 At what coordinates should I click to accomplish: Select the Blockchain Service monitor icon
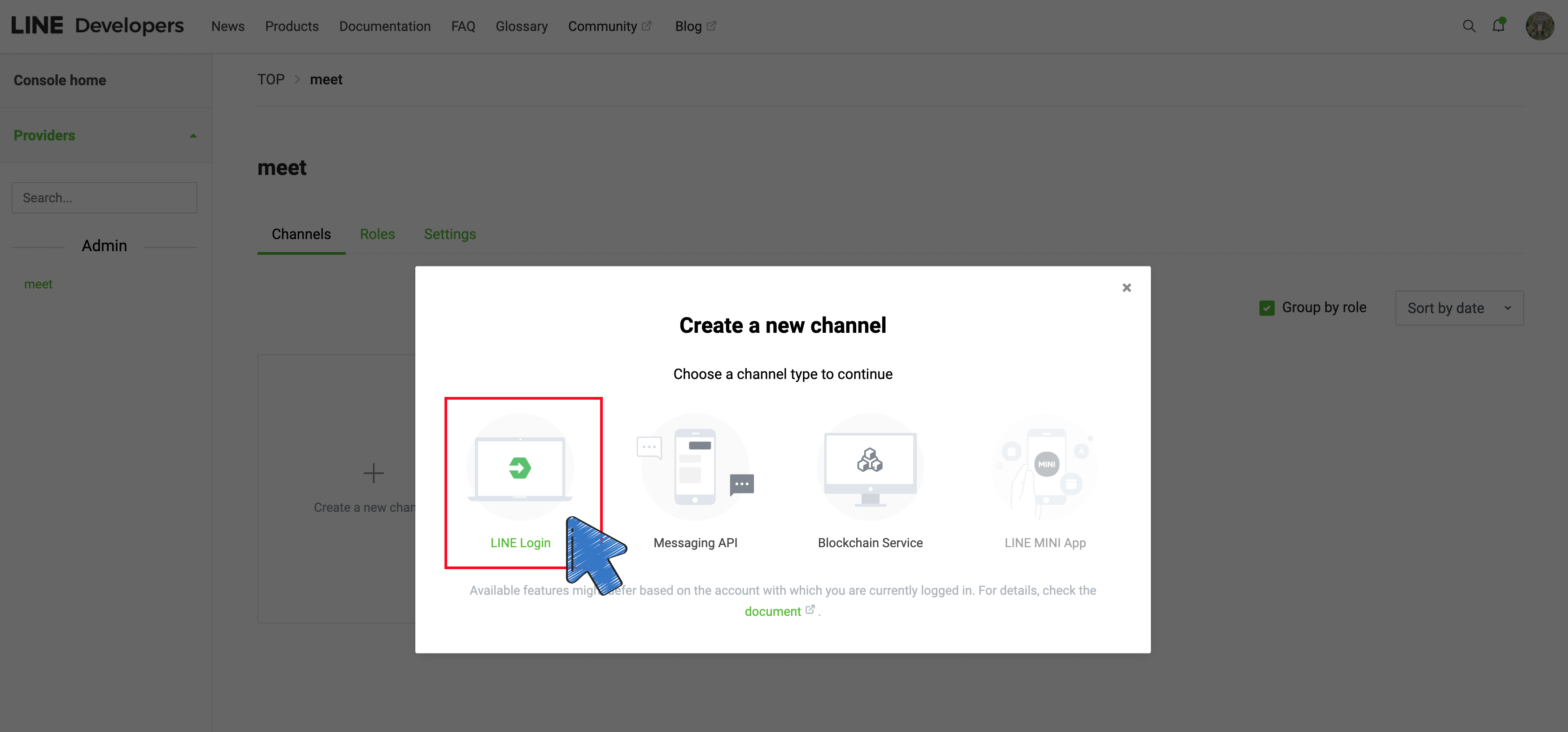870,467
